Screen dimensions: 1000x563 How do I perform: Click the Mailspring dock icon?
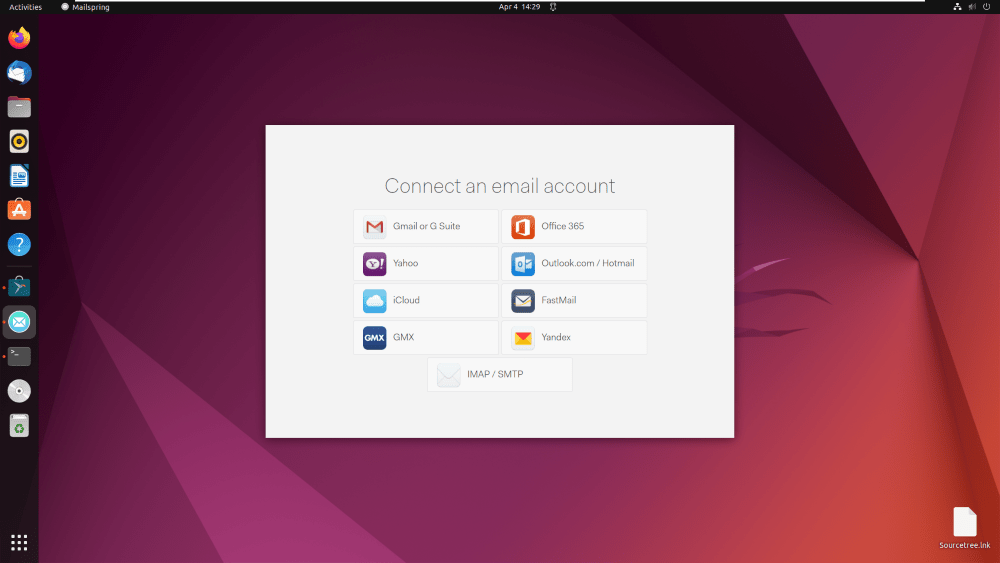tap(19, 322)
